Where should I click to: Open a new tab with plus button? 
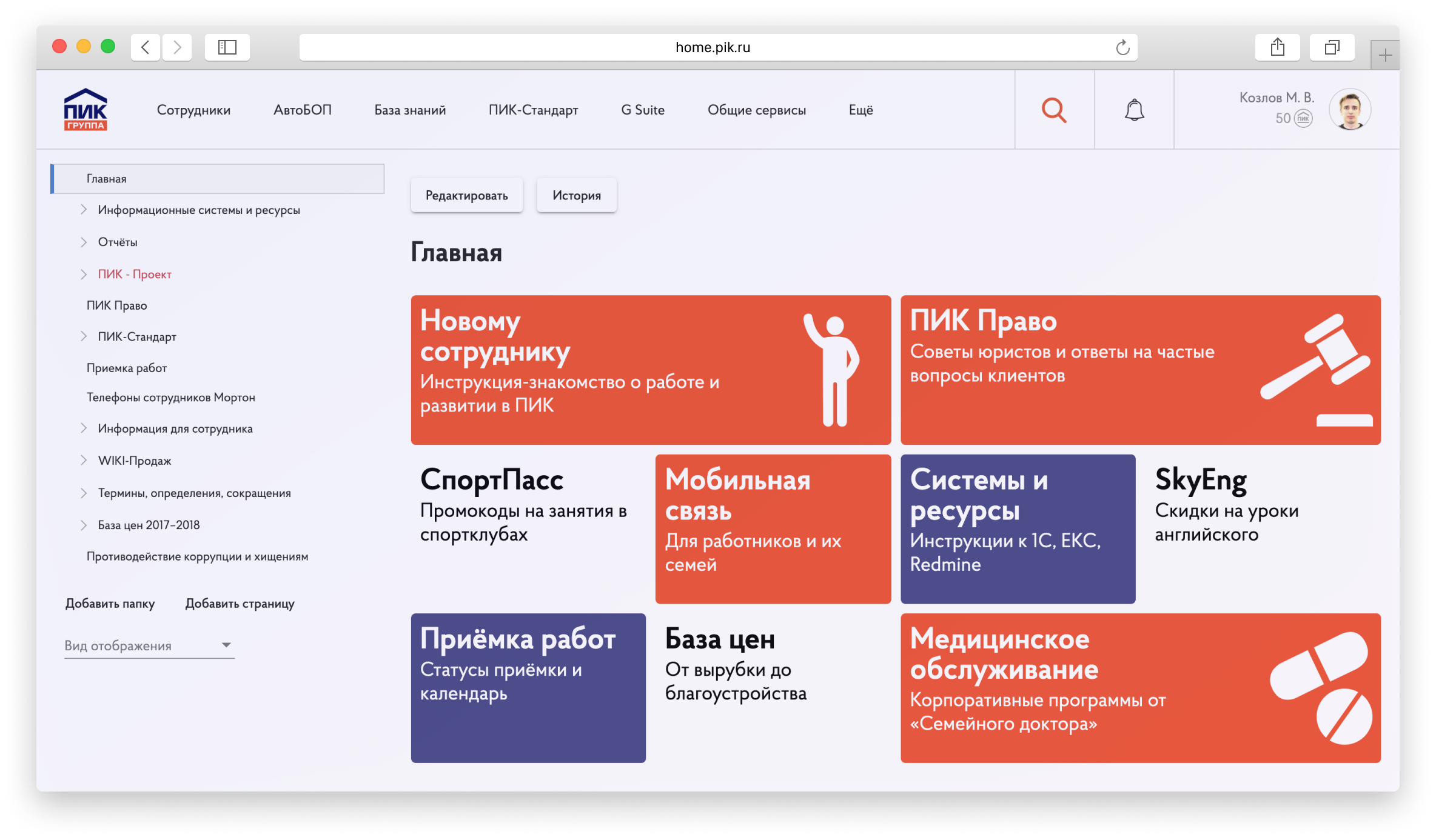point(1385,56)
